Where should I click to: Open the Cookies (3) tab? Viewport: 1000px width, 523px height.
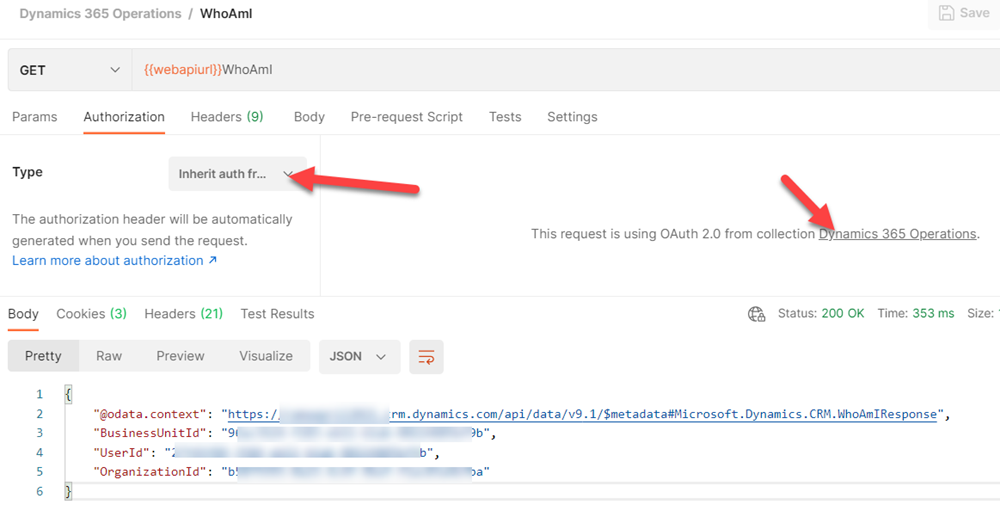click(x=91, y=314)
